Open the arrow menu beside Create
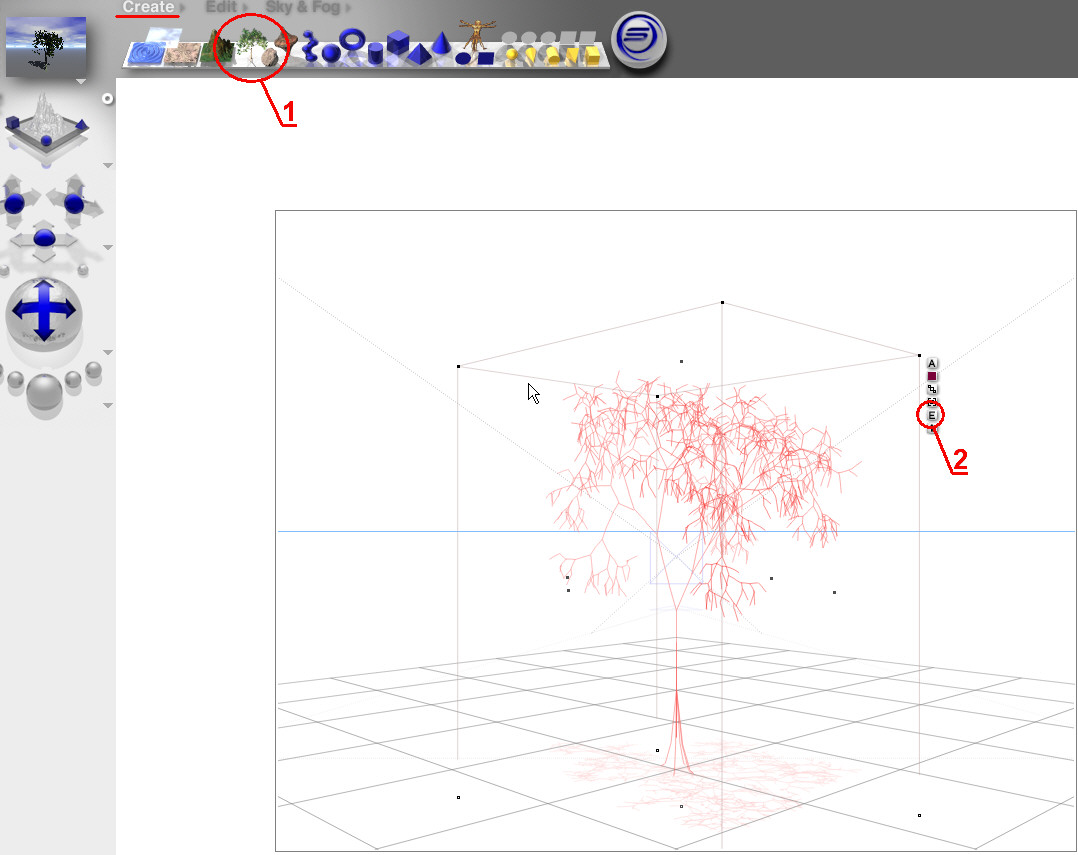Image resolution: width=1078 pixels, height=855 pixels. [x=182, y=8]
